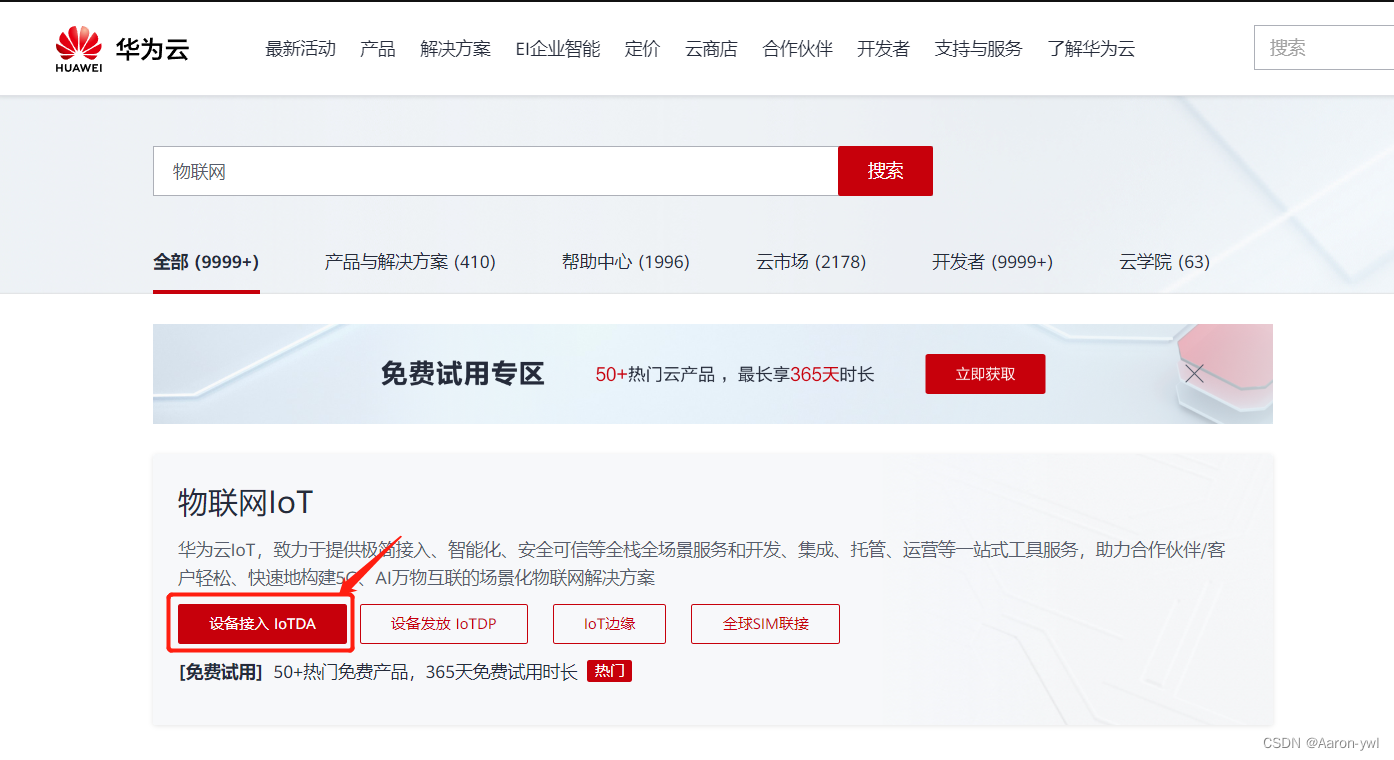Click the 物联网 search input field
Screen dimensions: 1394x760
pyautogui.click(x=495, y=171)
